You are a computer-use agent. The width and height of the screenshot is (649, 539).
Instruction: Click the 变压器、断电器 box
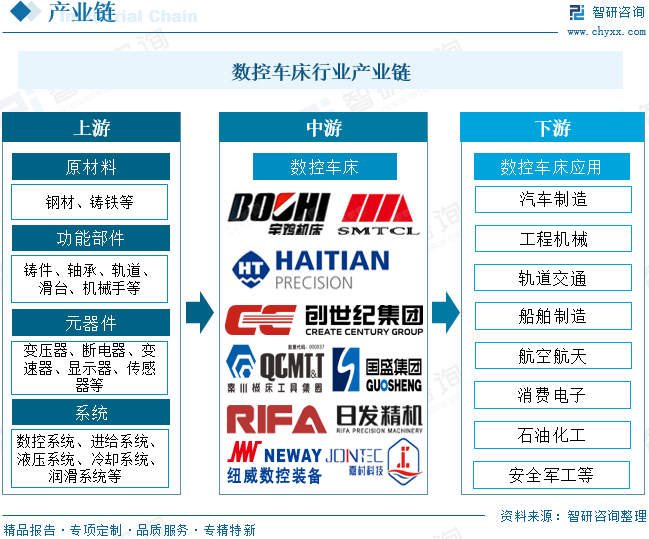(x=89, y=368)
